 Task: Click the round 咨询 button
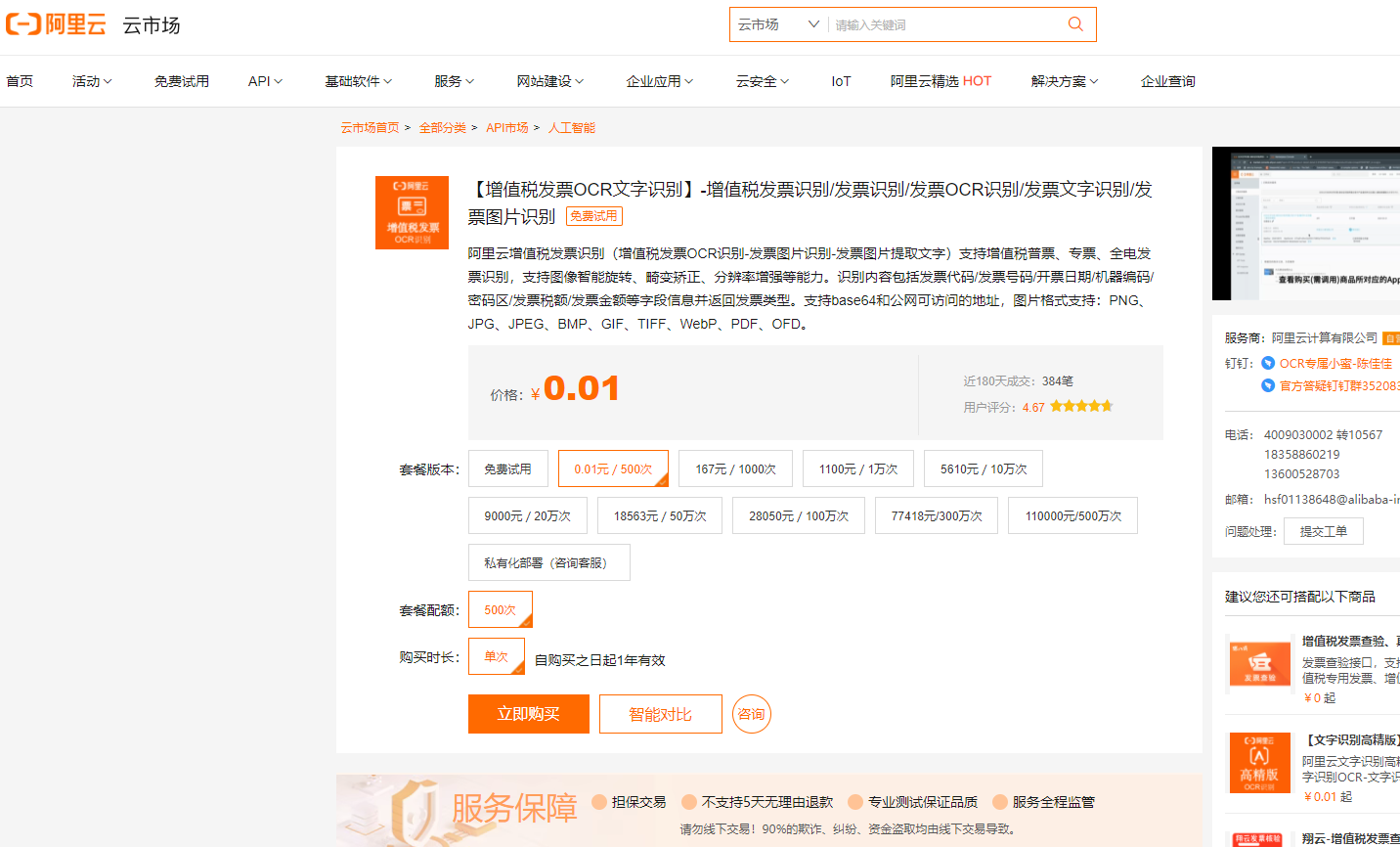[x=751, y=714]
